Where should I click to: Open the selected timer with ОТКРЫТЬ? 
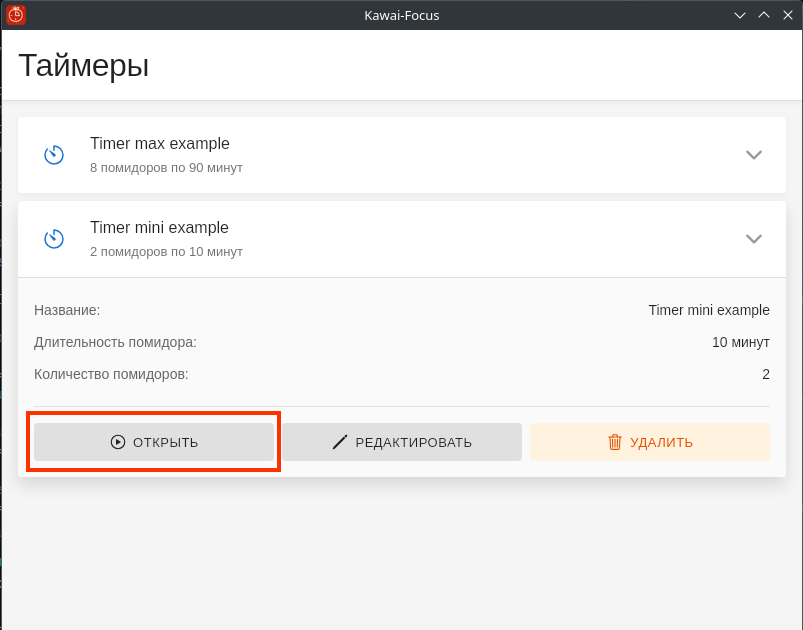point(154,442)
